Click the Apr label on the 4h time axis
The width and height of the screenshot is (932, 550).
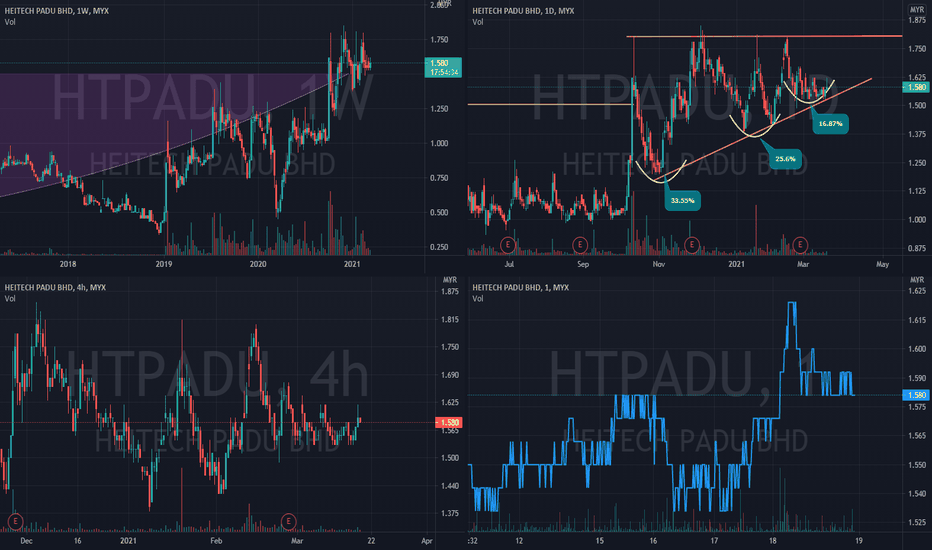[x=426, y=540]
